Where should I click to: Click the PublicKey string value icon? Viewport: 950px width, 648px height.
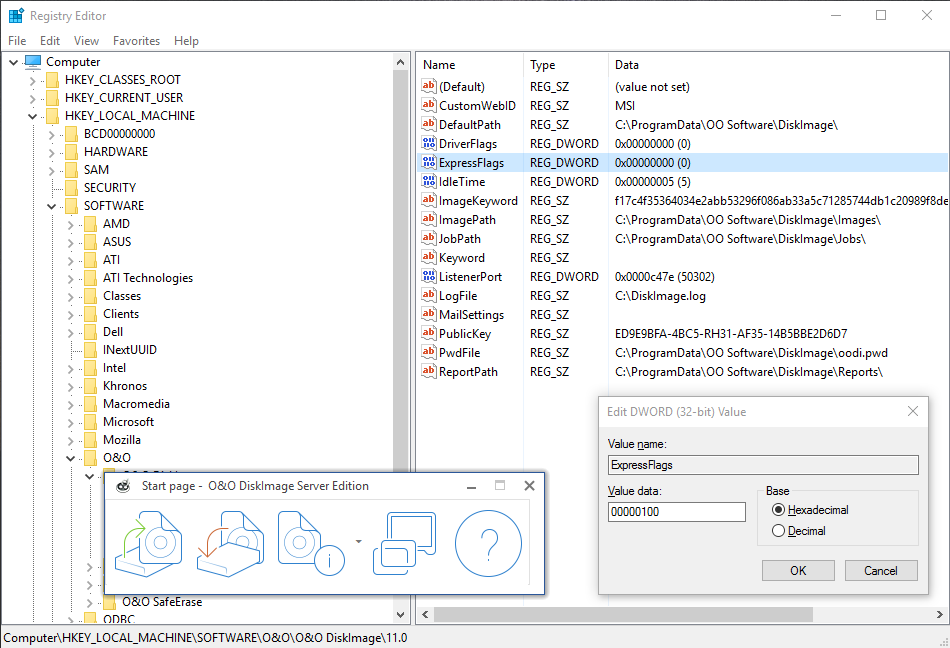[429, 333]
